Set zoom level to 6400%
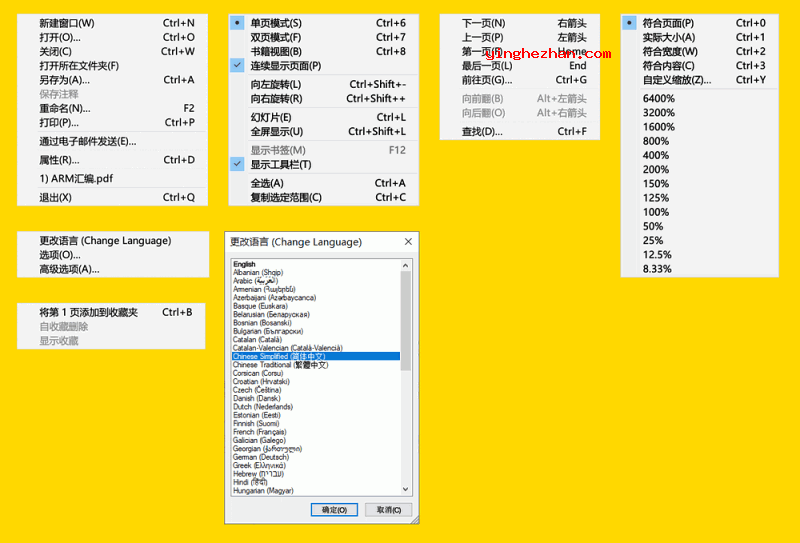The width and height of the screenshot is (800, 543). coord(659,99)
